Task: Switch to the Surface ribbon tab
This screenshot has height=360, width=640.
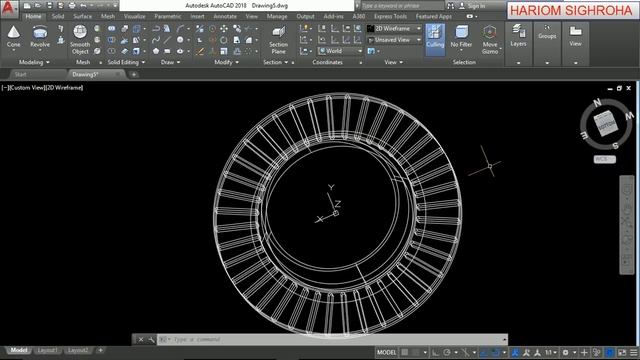Action: (82, 16)
